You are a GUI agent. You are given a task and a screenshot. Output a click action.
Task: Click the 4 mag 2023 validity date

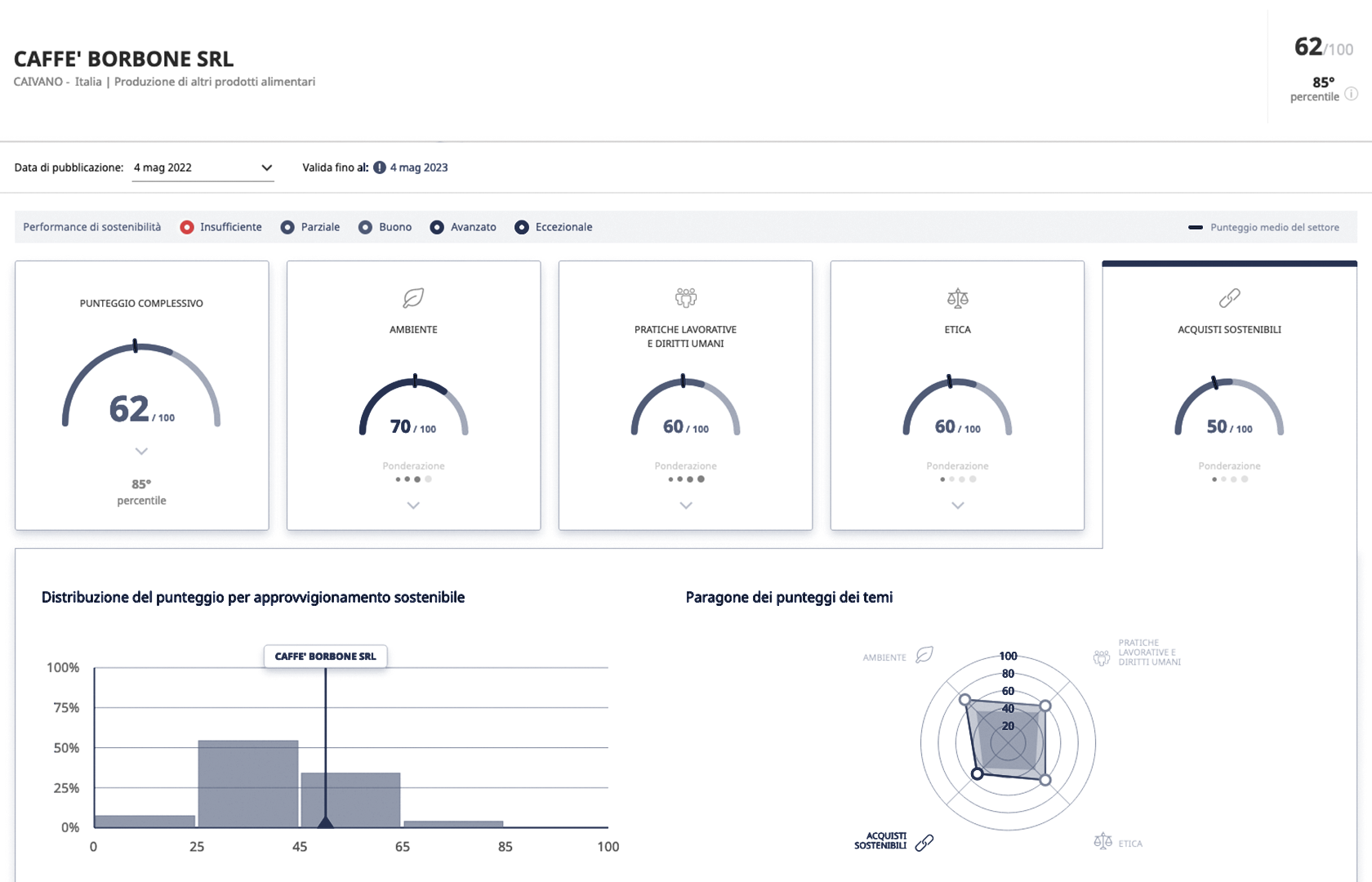tap(419, 167)
